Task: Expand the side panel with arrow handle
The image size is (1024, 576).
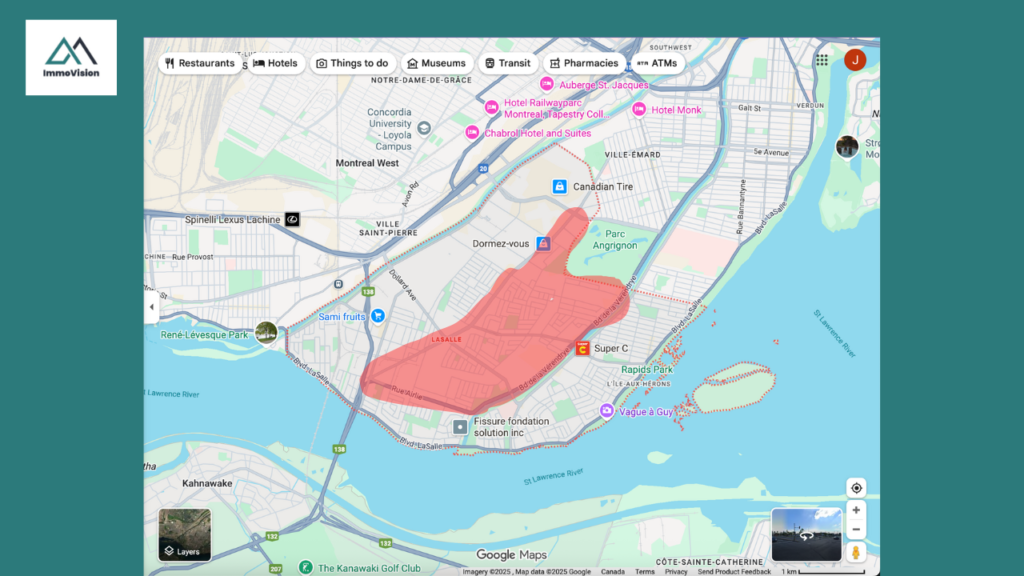Action: (x=152, y=307)
